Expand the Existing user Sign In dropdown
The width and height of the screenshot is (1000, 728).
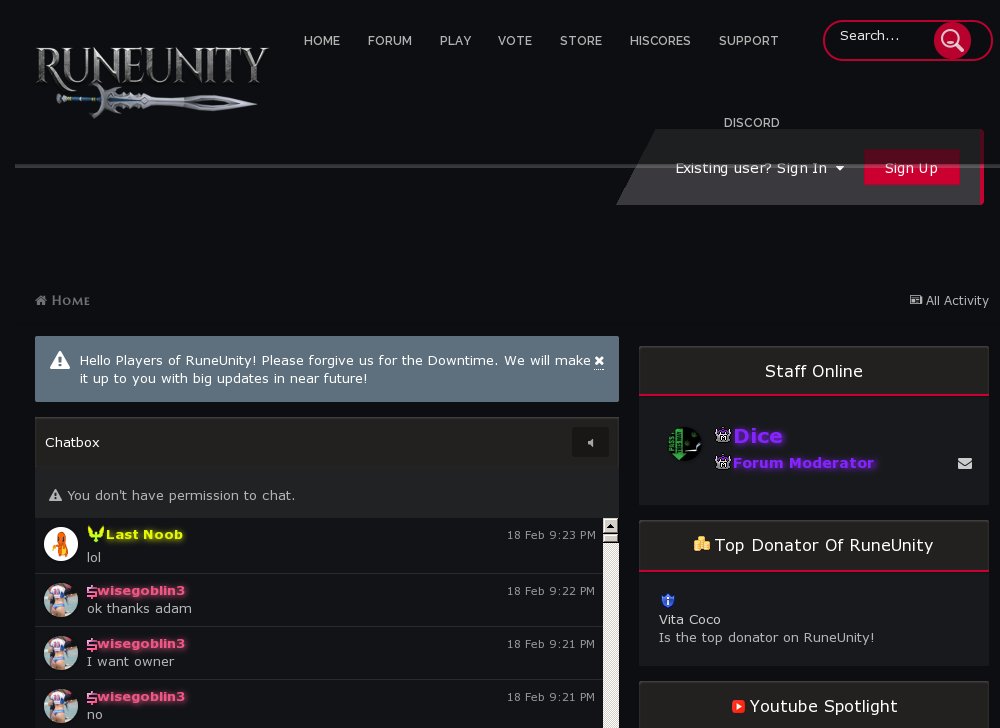point(760,168)
